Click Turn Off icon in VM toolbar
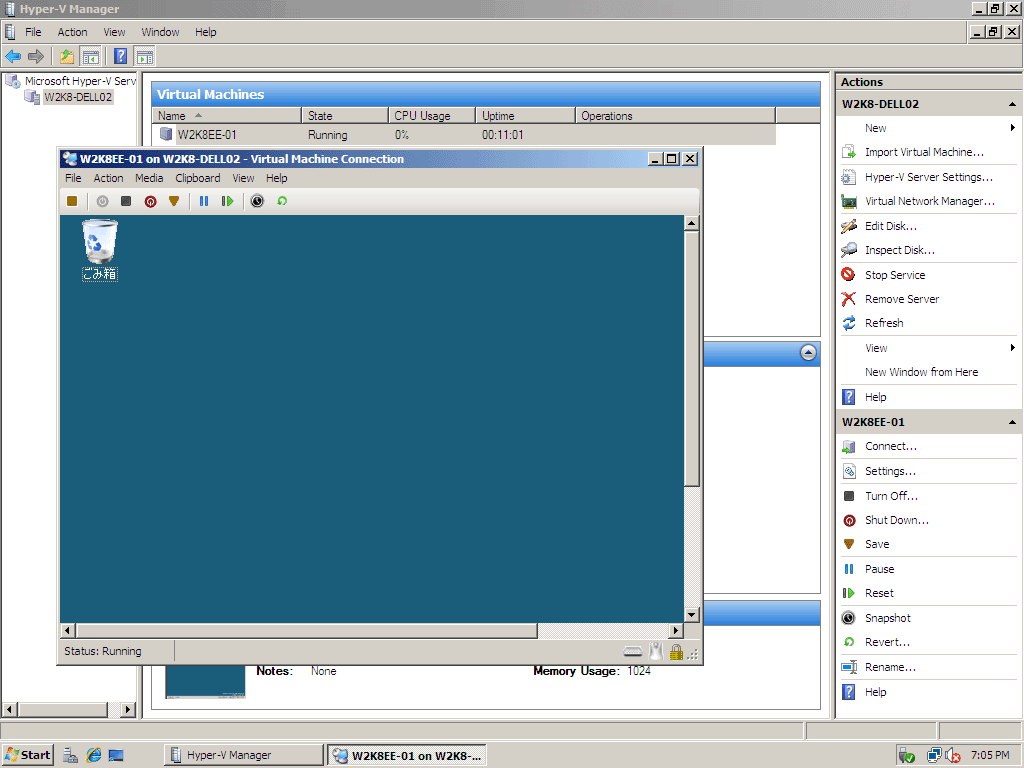This screenshot has height=768, width=1024. tap(126, 201)
